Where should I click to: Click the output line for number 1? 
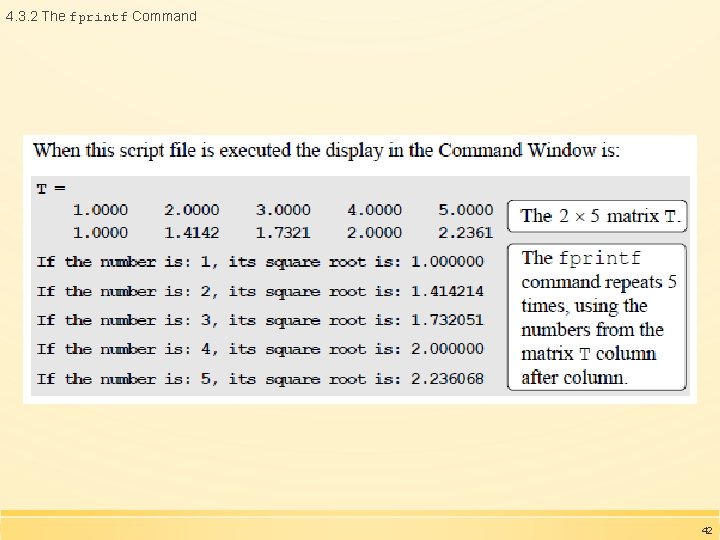point(260,262)
